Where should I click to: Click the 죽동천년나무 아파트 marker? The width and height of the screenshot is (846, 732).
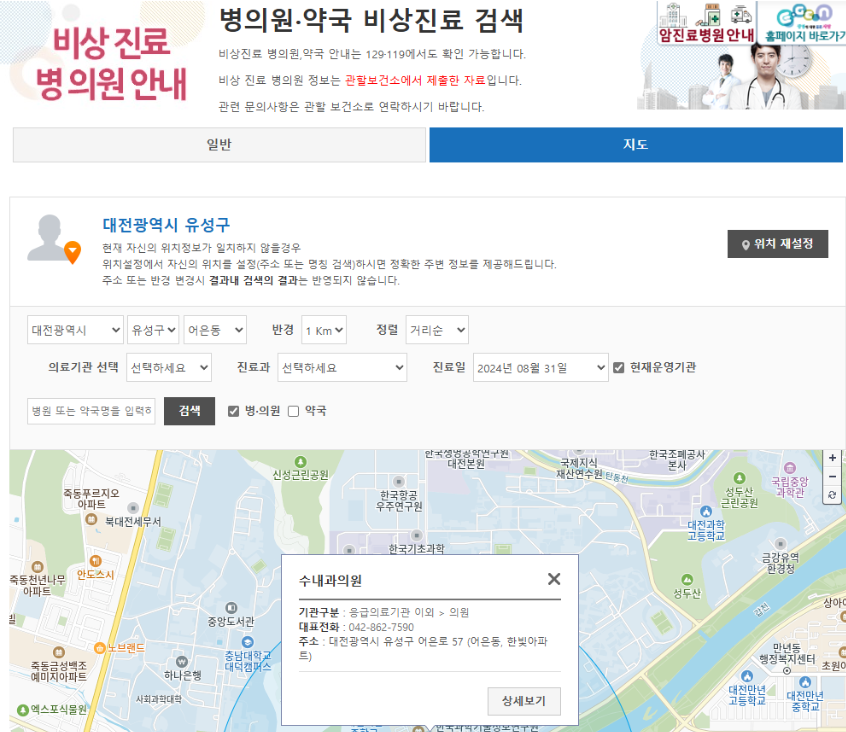pyautogui.click(x=37, y=566)
